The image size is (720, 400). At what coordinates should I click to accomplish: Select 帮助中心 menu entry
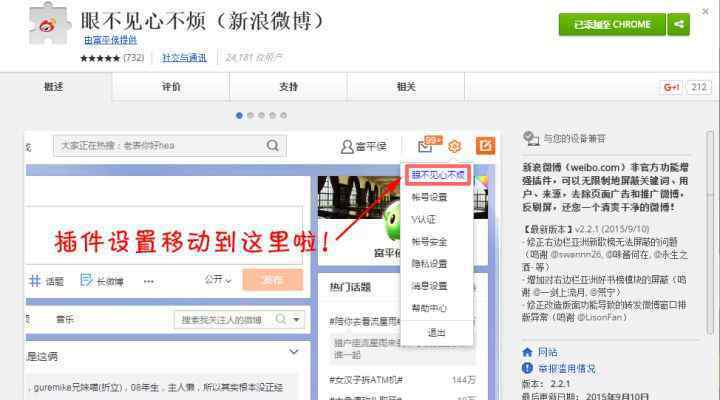[x=429, y=308]
